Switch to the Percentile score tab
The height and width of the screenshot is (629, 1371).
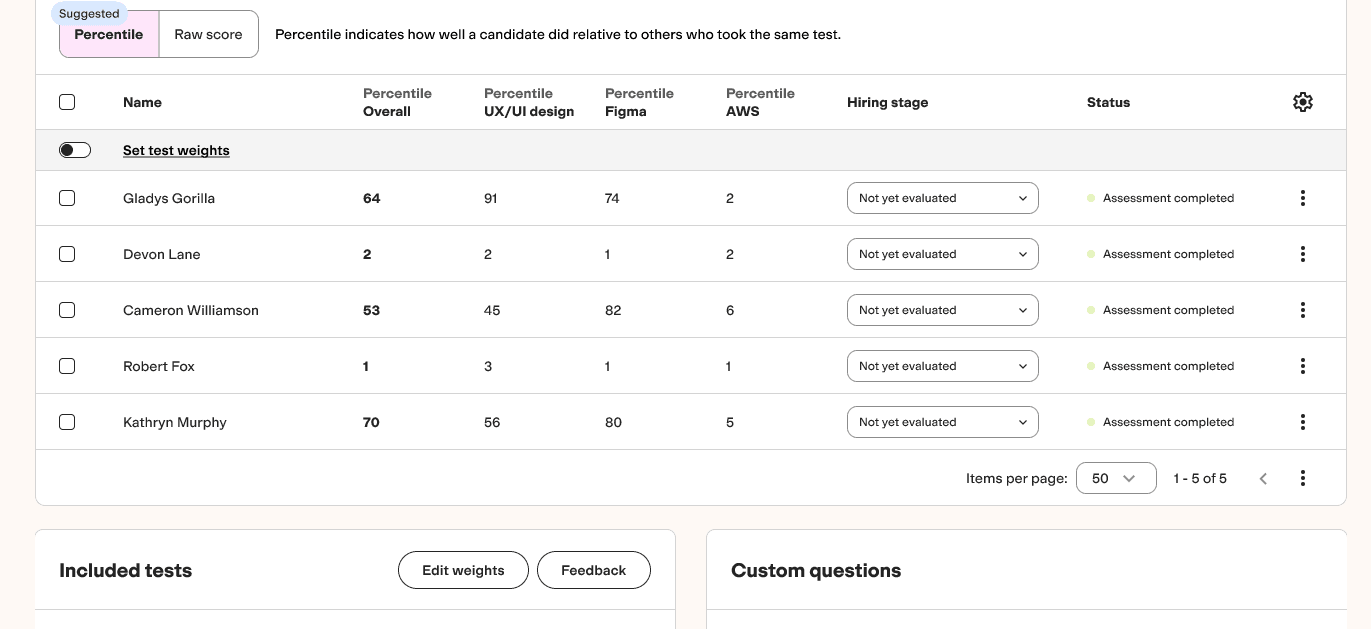pos(109,34)
